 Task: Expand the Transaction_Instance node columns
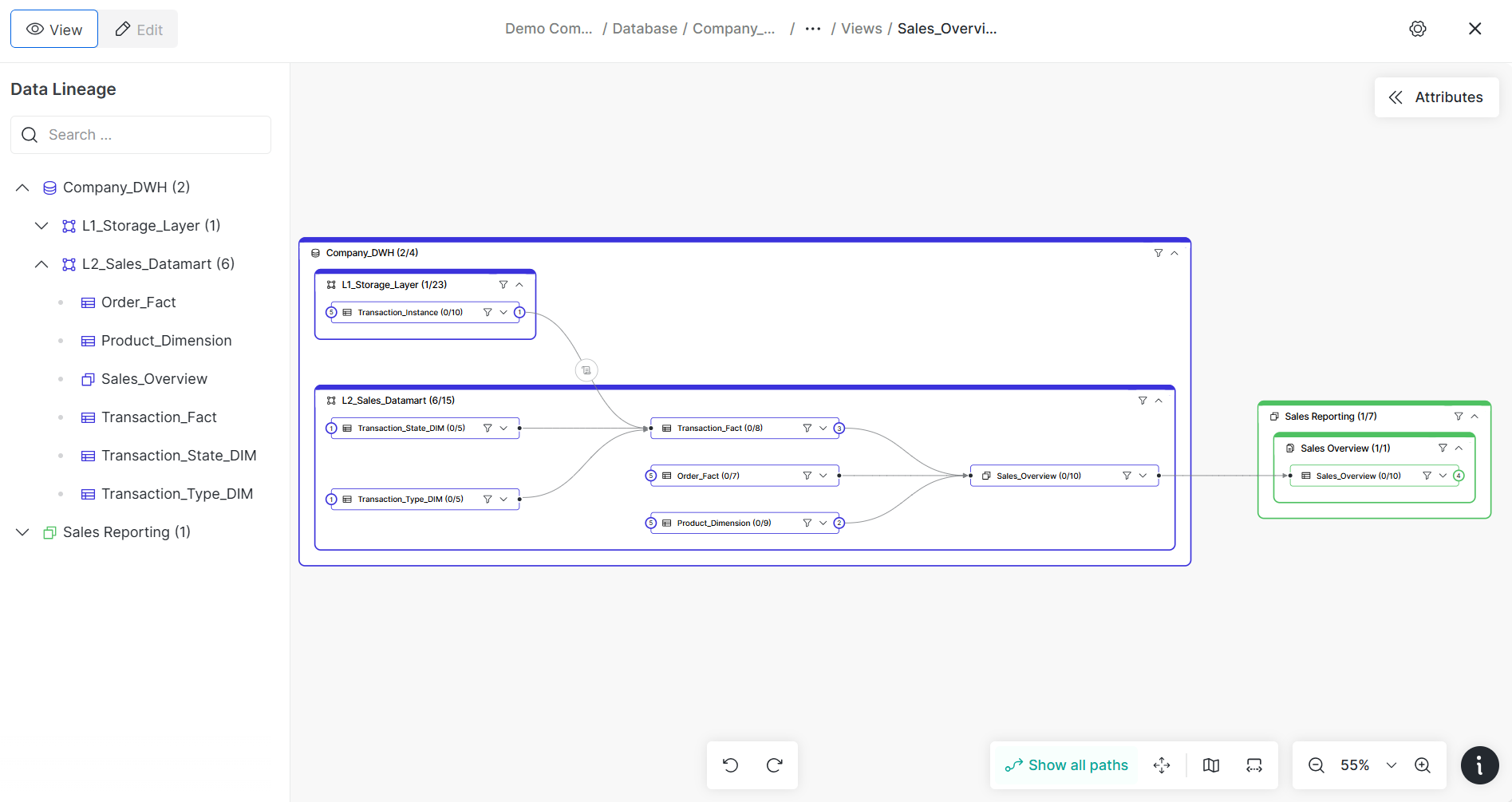tap(503, 313)
